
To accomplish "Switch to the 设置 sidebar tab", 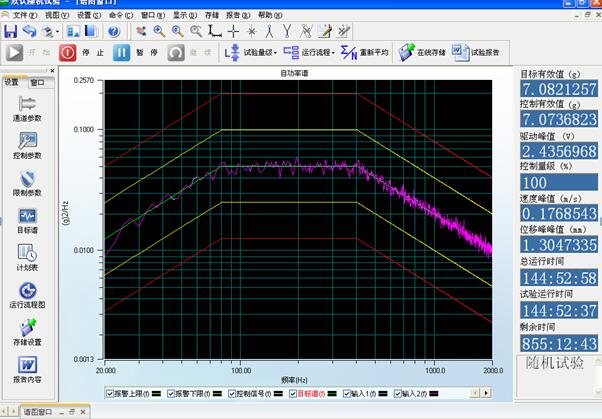I will click(x=12, y=82).
